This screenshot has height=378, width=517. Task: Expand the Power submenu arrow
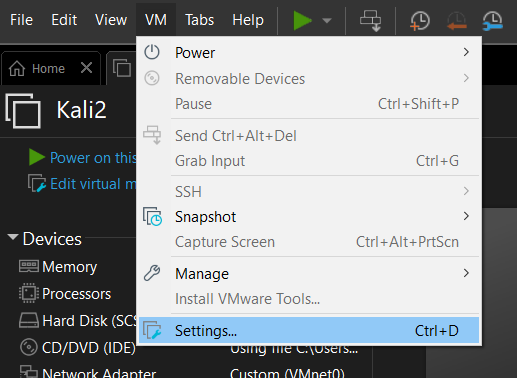[466, 52]
